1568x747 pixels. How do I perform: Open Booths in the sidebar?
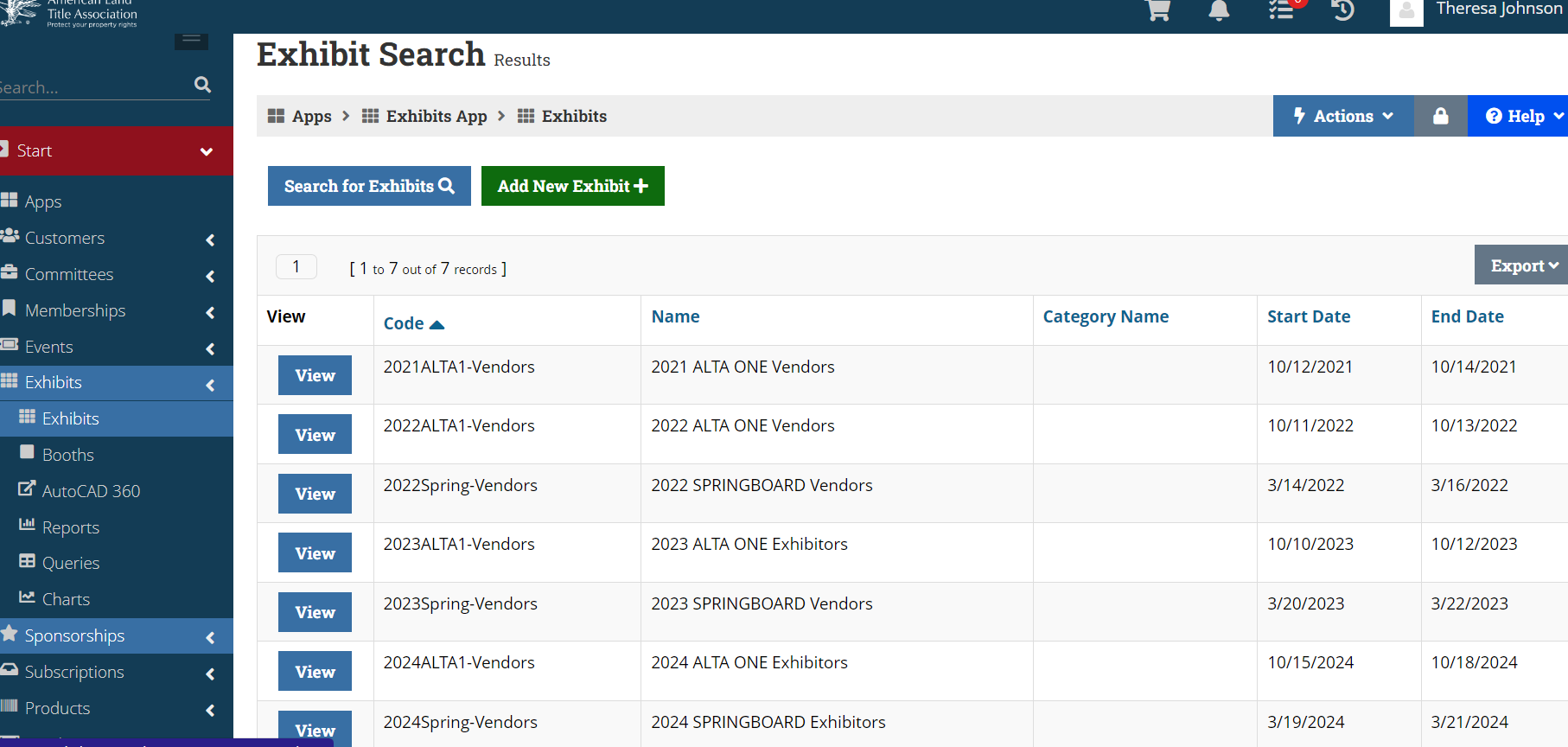pyautogui.click(x=68, y=455)
